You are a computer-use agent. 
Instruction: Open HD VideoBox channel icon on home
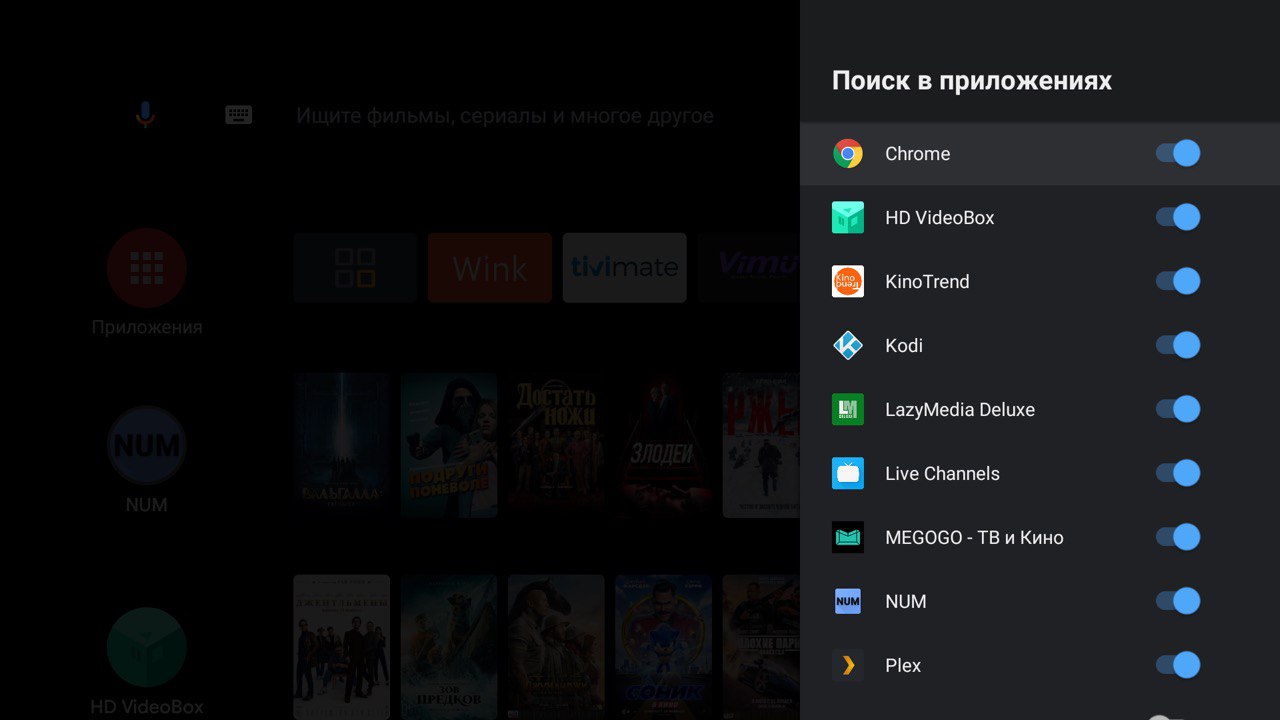coord(147,647)
